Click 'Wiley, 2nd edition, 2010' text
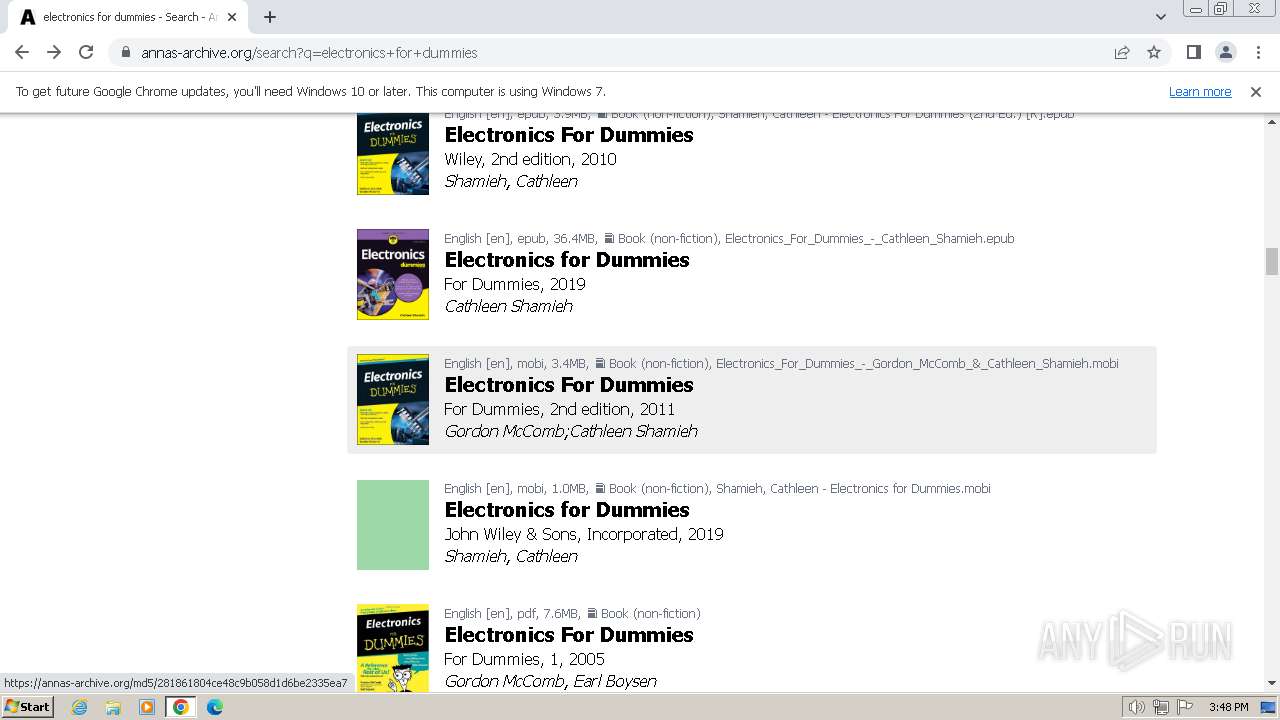 530,159
